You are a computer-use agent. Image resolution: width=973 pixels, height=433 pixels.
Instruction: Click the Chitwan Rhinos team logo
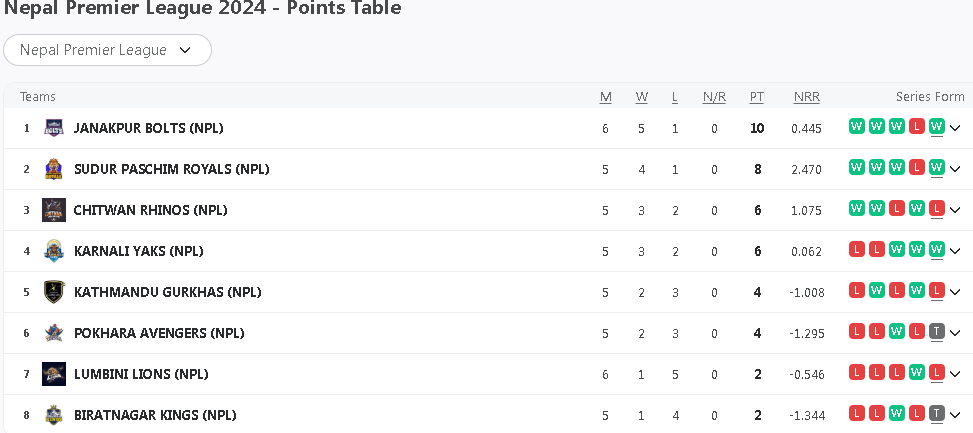pyautogui.click(x=54, y=210)
